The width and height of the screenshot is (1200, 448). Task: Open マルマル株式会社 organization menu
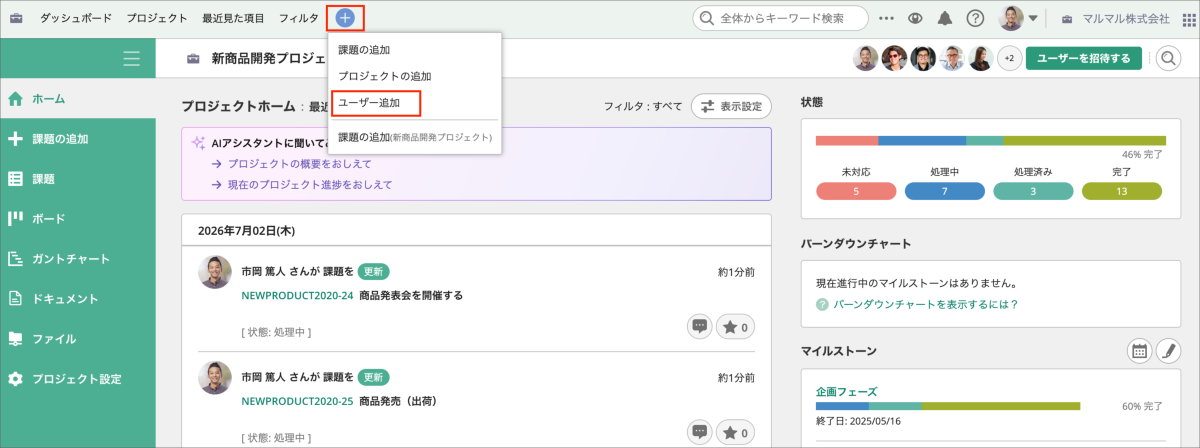tap(1116, 18)
